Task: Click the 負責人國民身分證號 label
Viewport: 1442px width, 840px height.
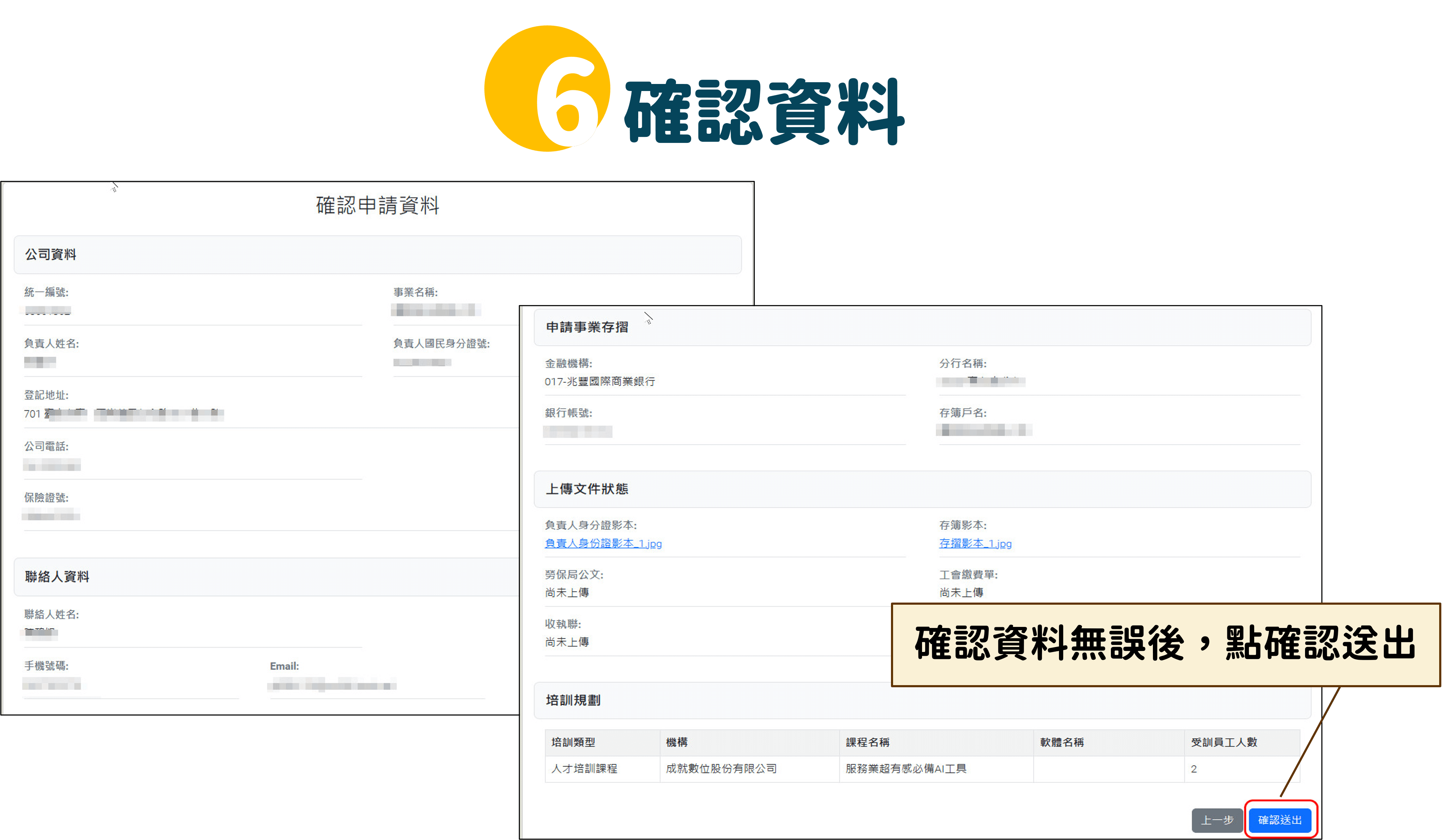Action: pos(441,343)
